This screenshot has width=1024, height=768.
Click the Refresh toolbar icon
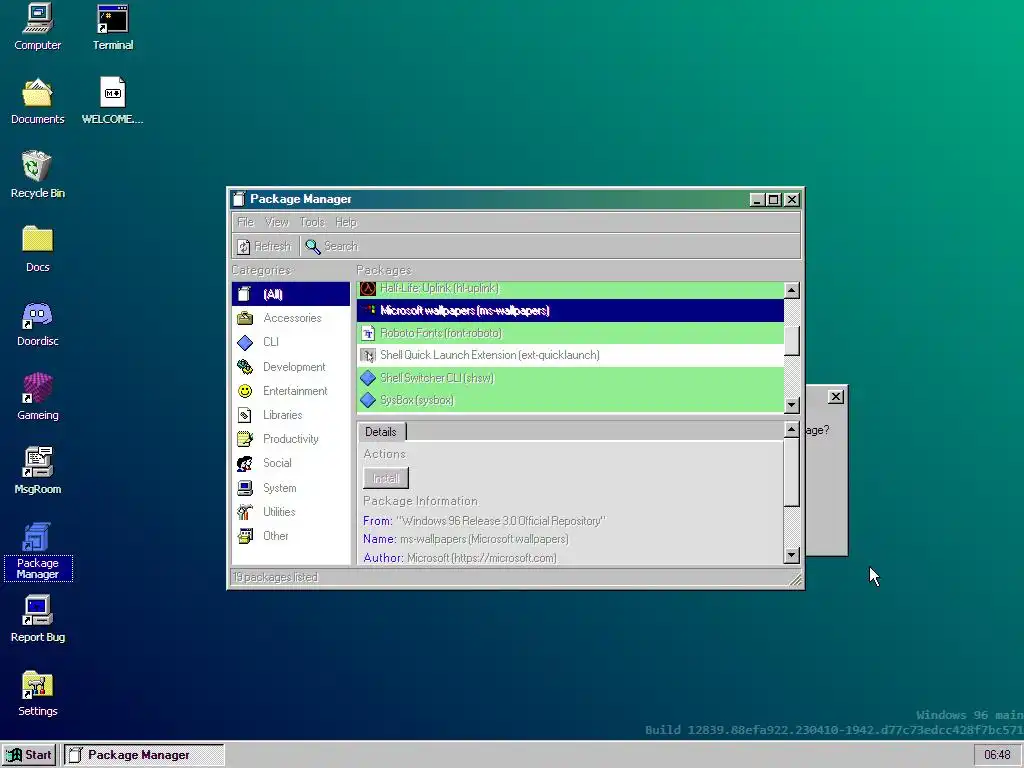click(x=244, y=246)
